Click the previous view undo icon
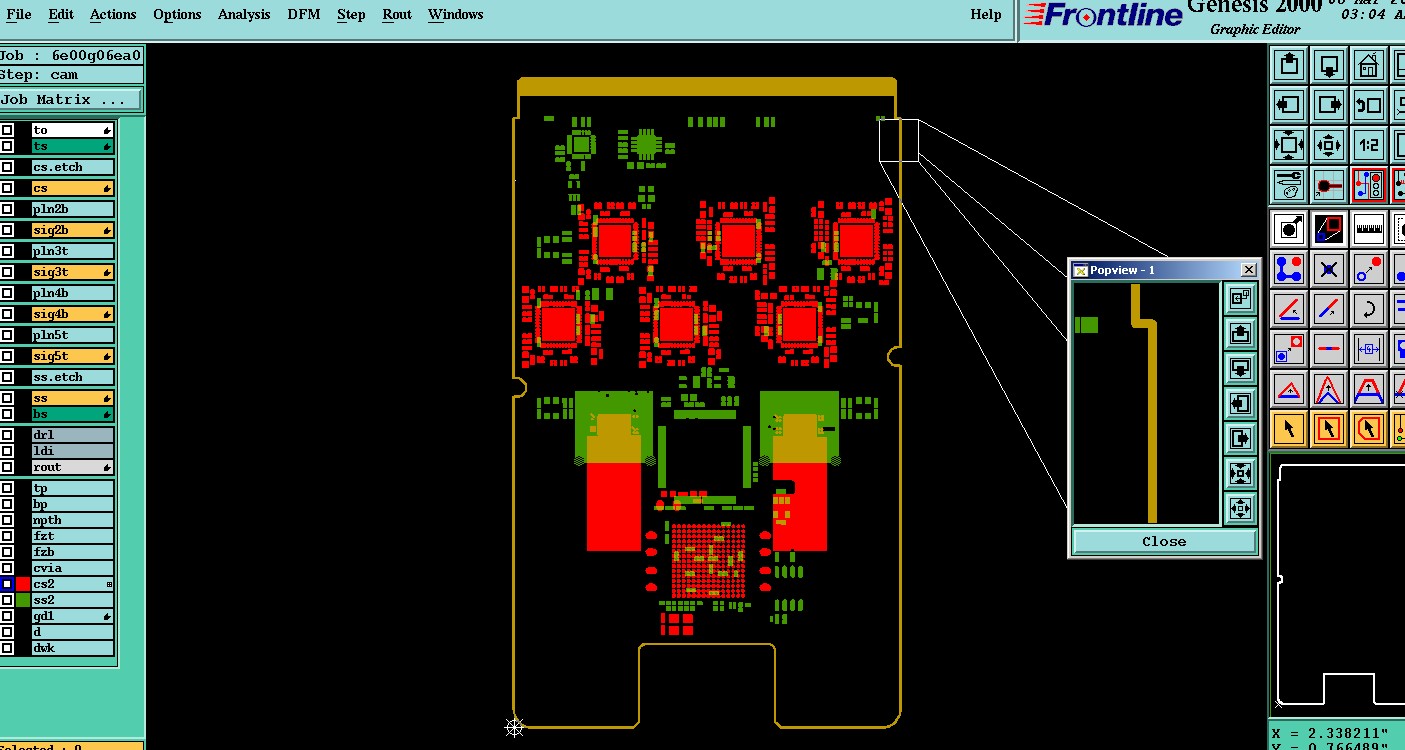Screen dimensions: 1405x750 (1368, 105)
